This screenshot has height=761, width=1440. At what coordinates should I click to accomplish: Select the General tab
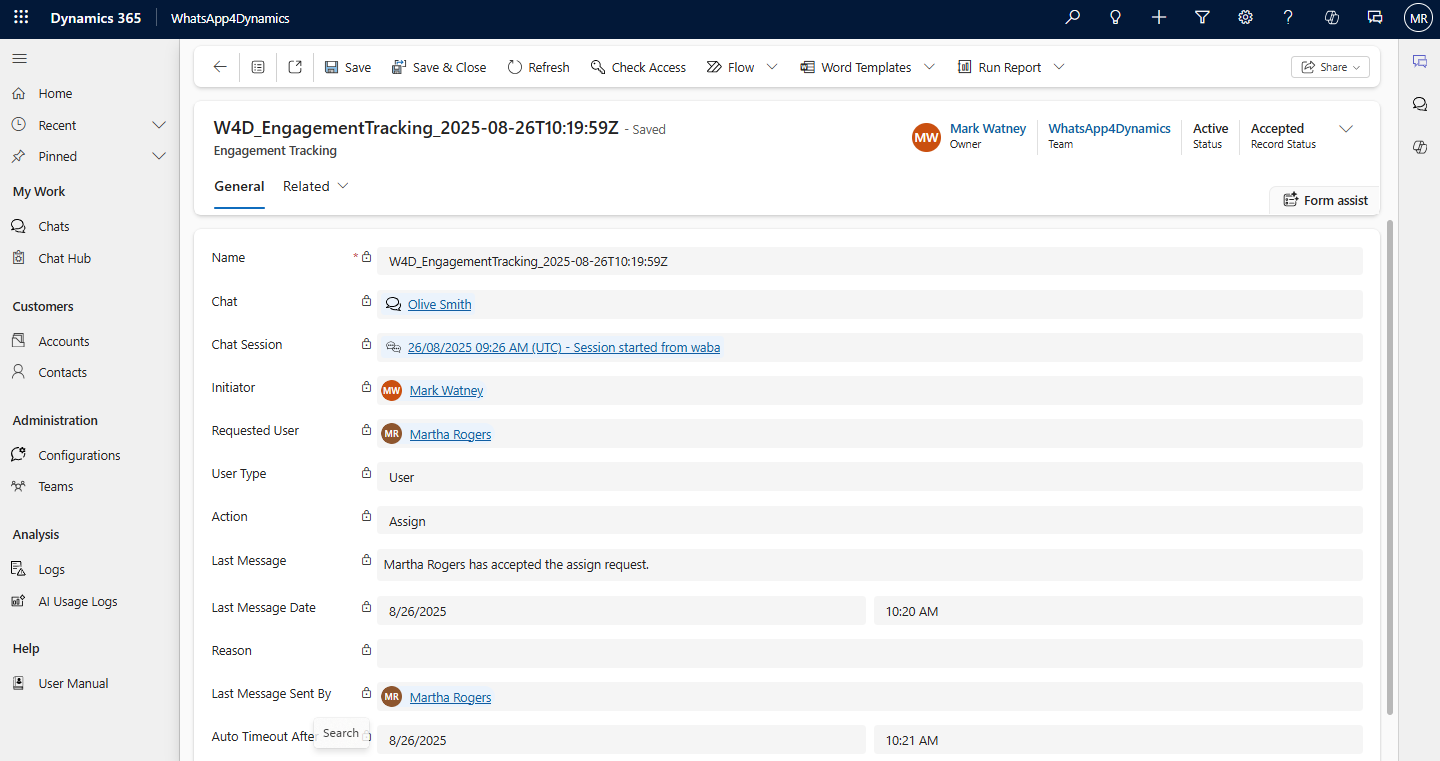[x=239, y=186]
